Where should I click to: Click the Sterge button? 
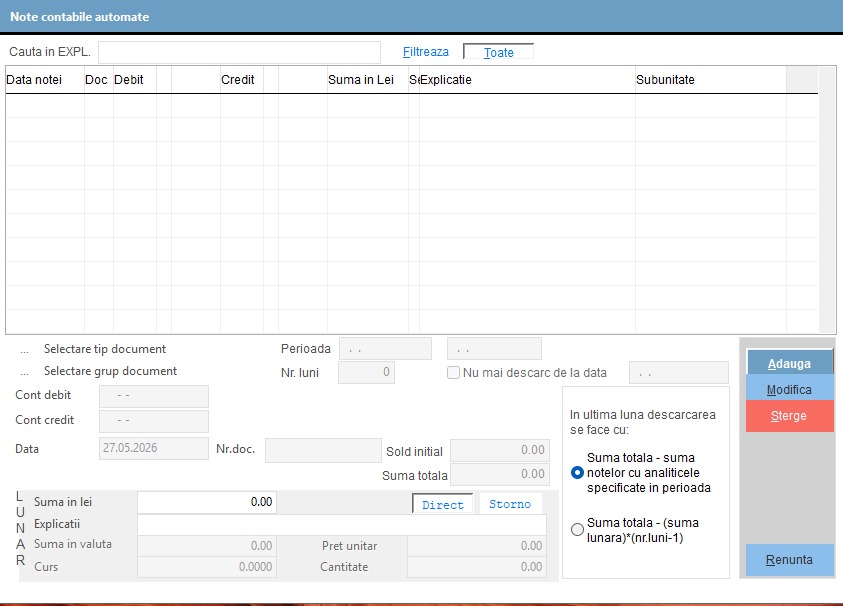pyautogui.click(x=790, y=416)
